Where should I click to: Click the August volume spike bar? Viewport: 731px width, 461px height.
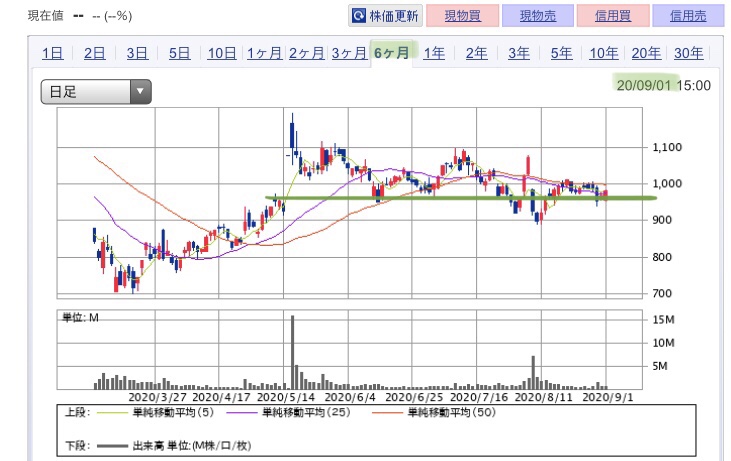pyautogui.click(x=533, y=373)
